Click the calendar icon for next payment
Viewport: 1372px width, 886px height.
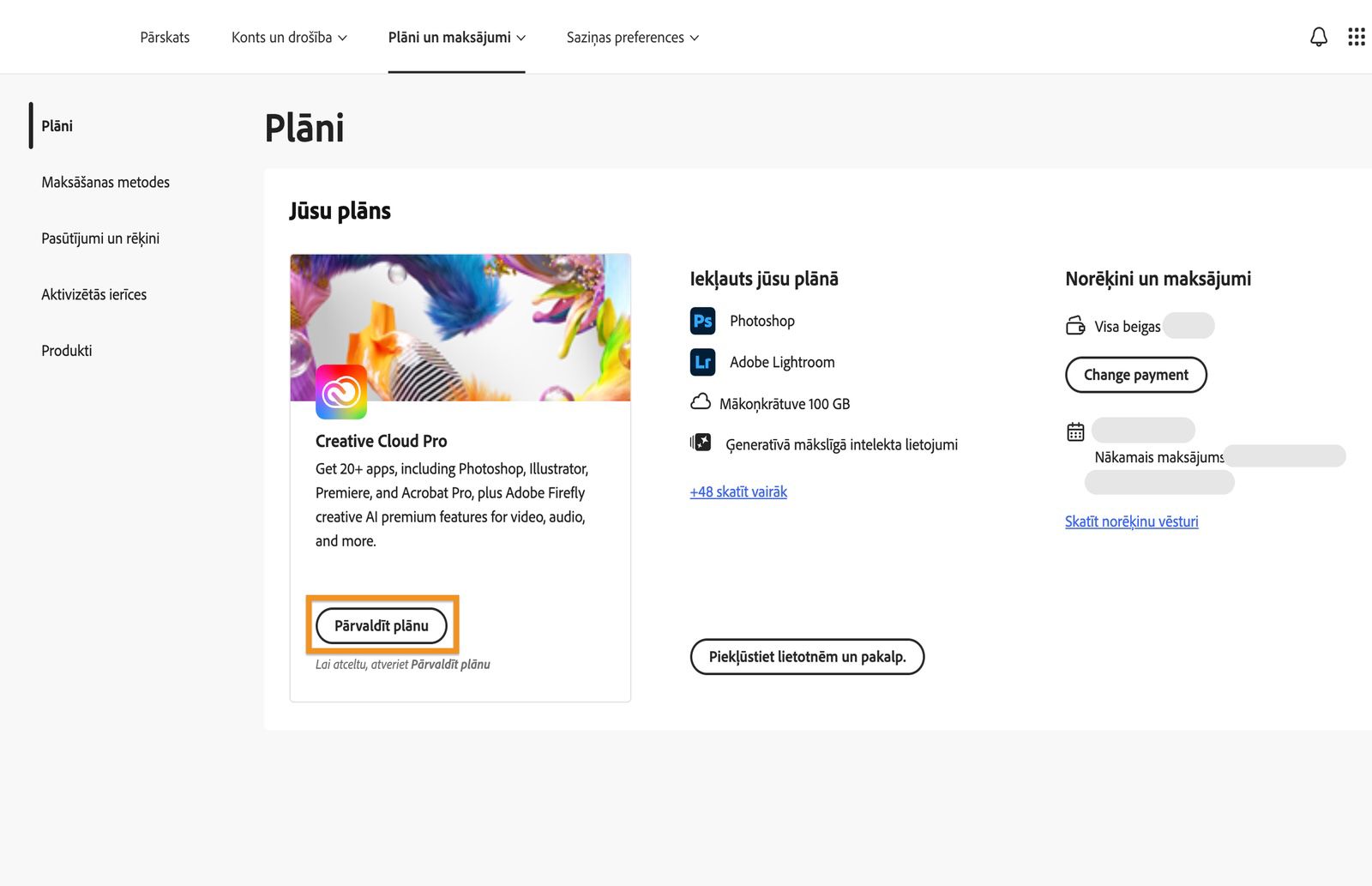[1075, 431]
